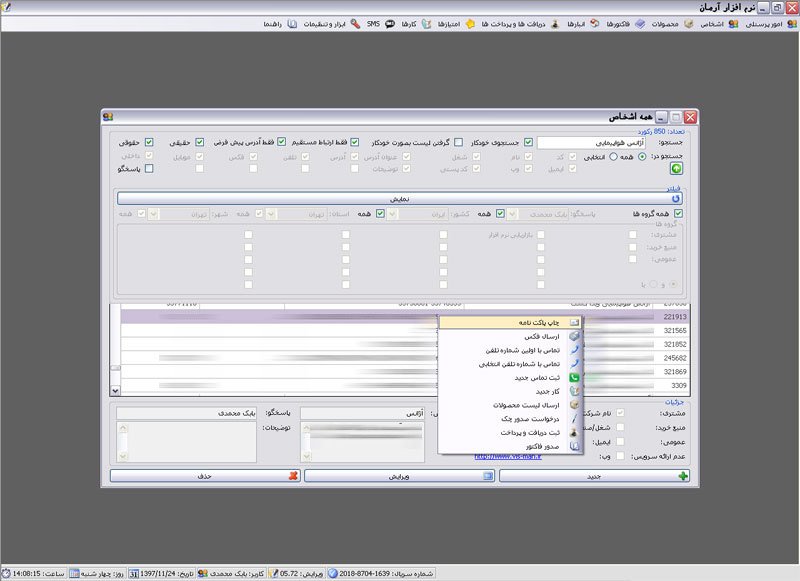Click the date 1397/11/24 in the status bar

click(162, 574)
